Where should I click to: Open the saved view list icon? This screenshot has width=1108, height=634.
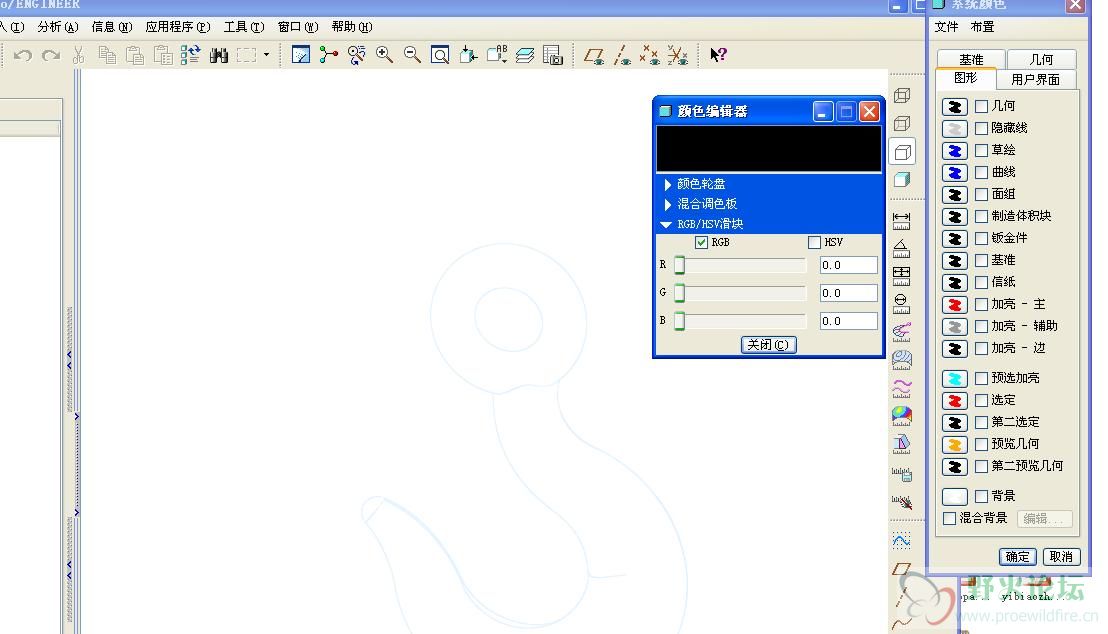(x=497, y=54)
